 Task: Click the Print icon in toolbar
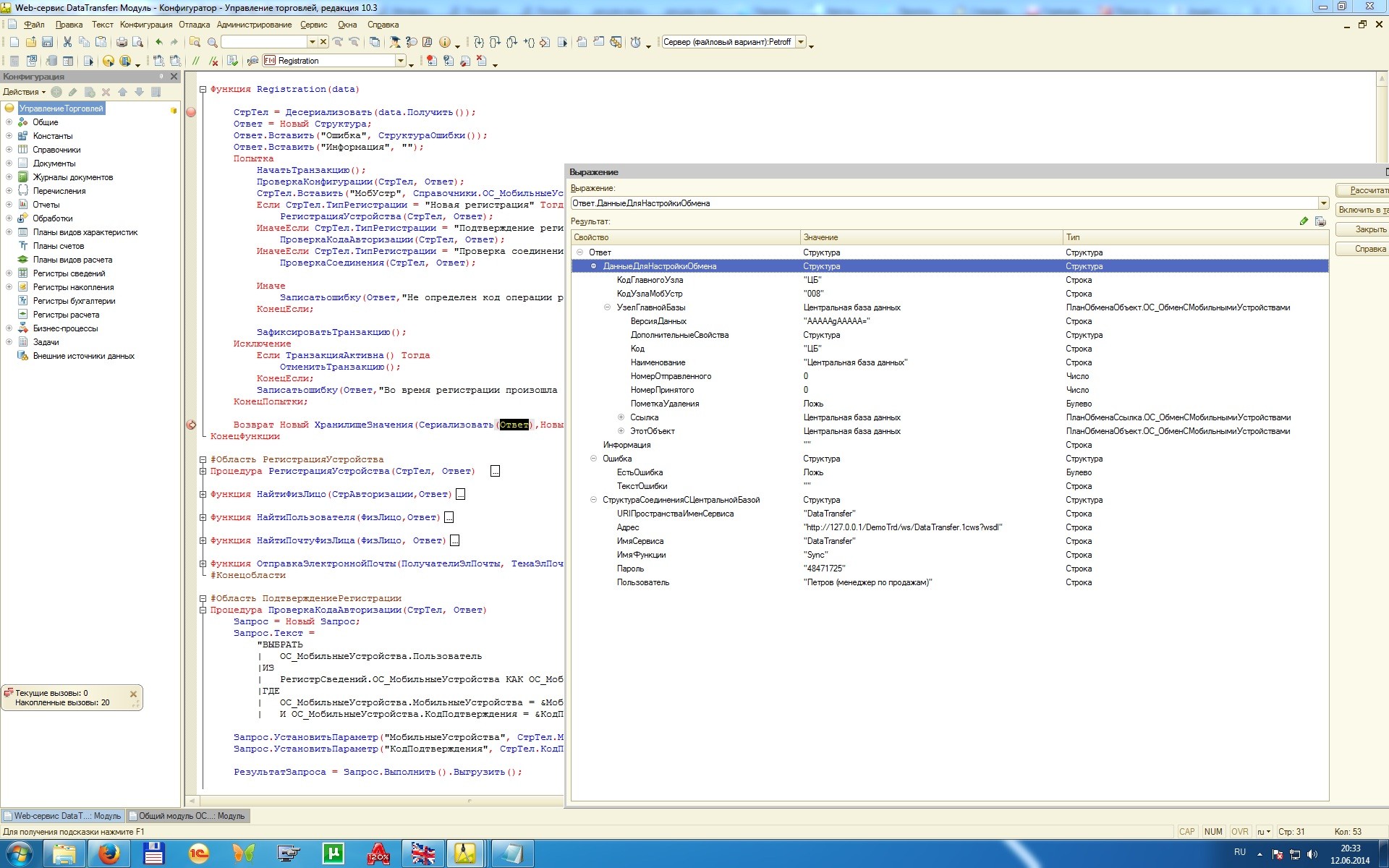tap(122, 42)
